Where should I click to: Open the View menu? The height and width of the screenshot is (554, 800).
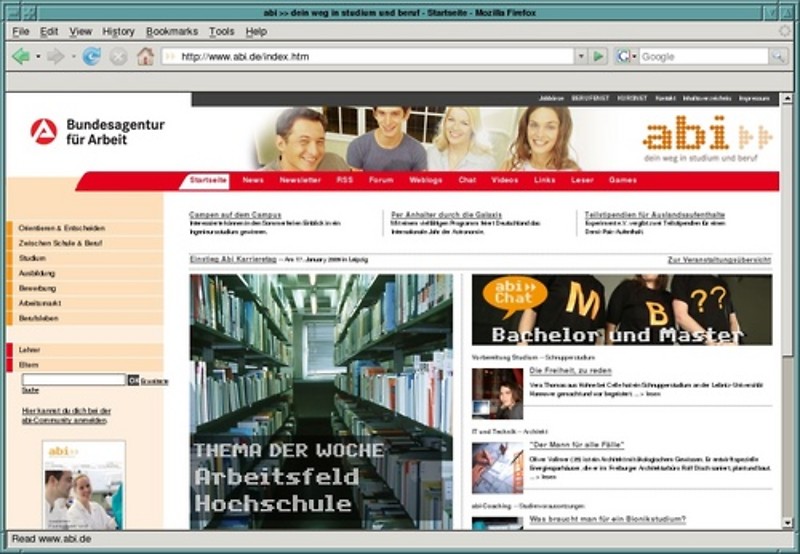81,32
